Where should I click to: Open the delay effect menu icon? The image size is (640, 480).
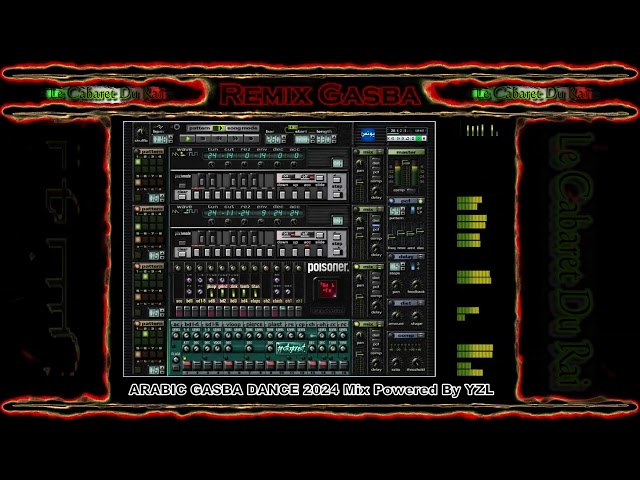(420, 257)
